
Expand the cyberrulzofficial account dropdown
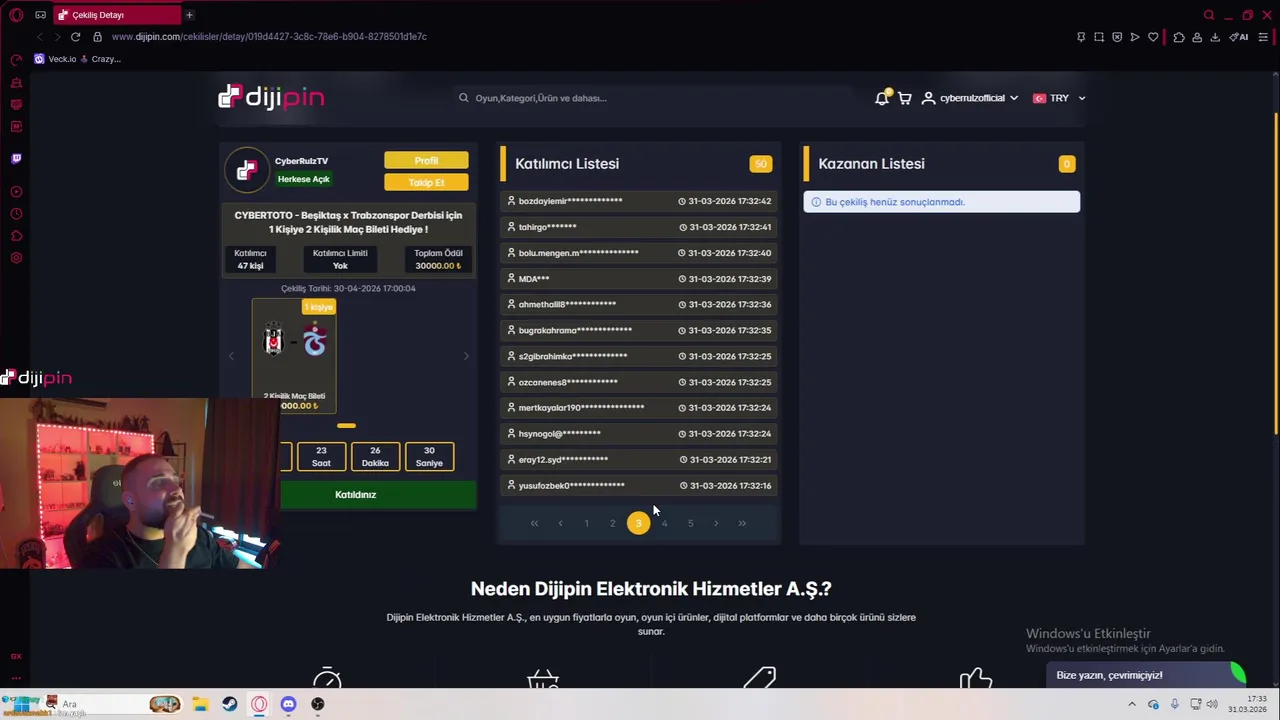point(970,98)
